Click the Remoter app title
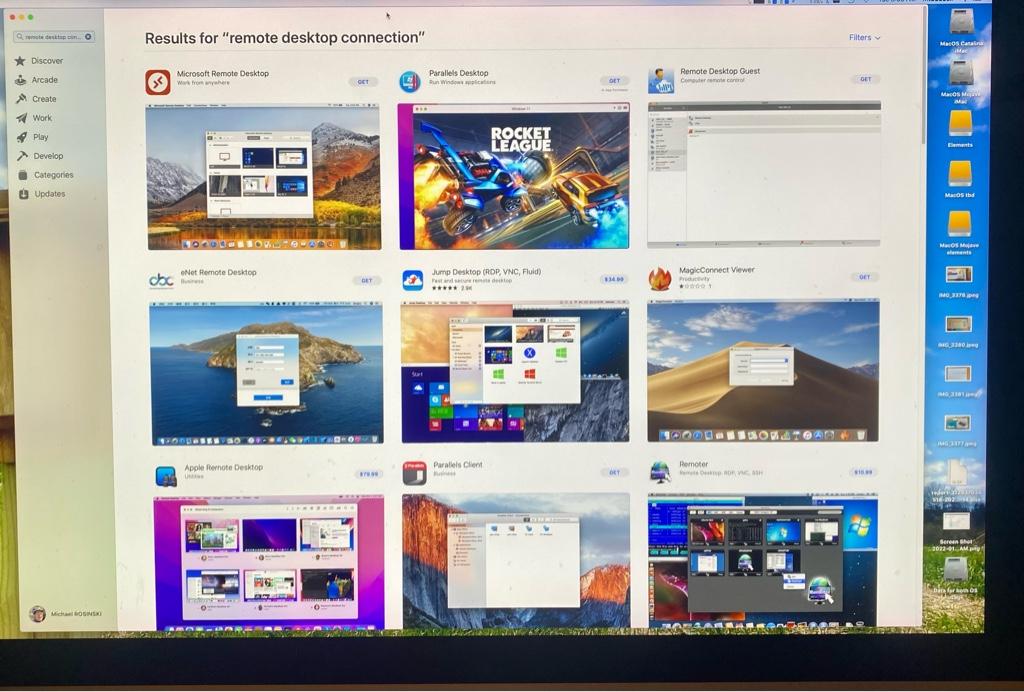Image resolution: width=1024 pixels, height=692 pixels. click(x=694, y=464)
